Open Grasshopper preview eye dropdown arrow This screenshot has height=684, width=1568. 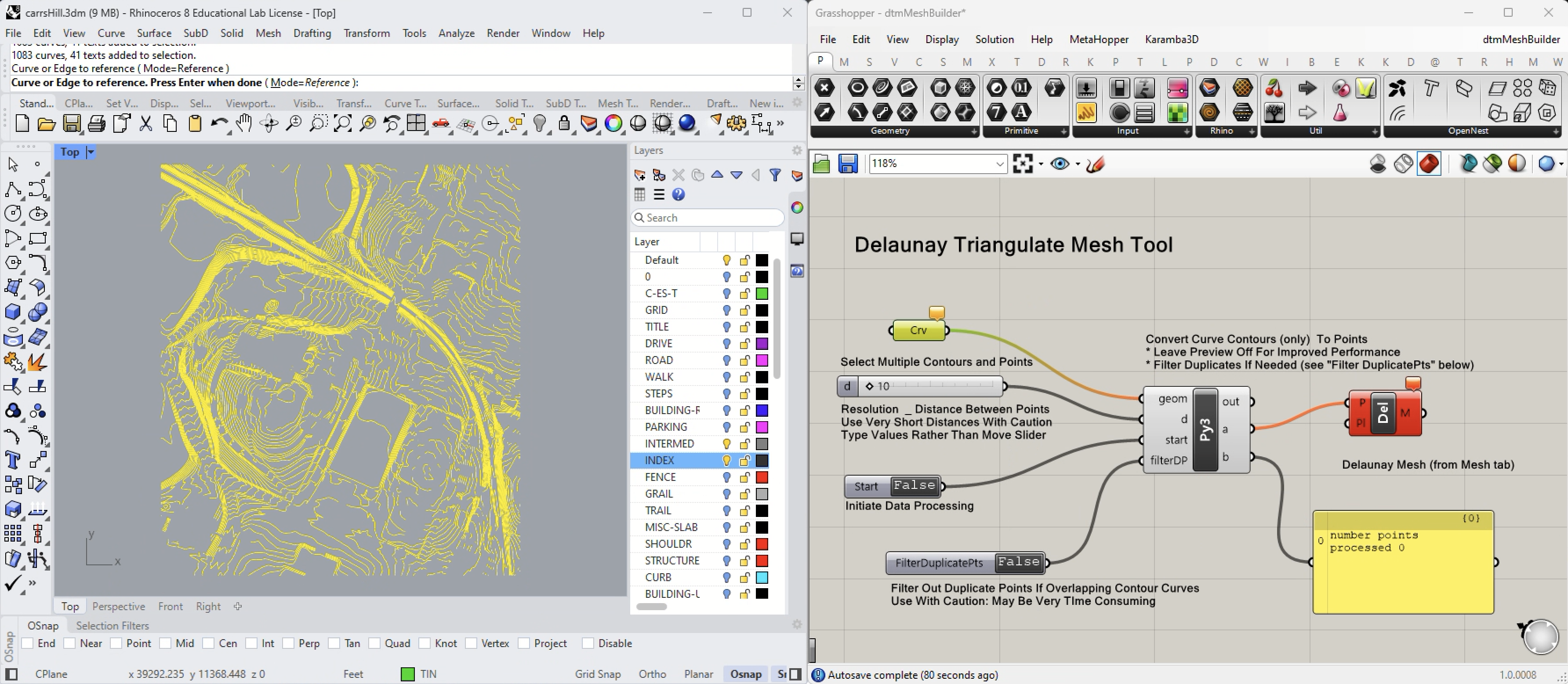point(1078,164)
